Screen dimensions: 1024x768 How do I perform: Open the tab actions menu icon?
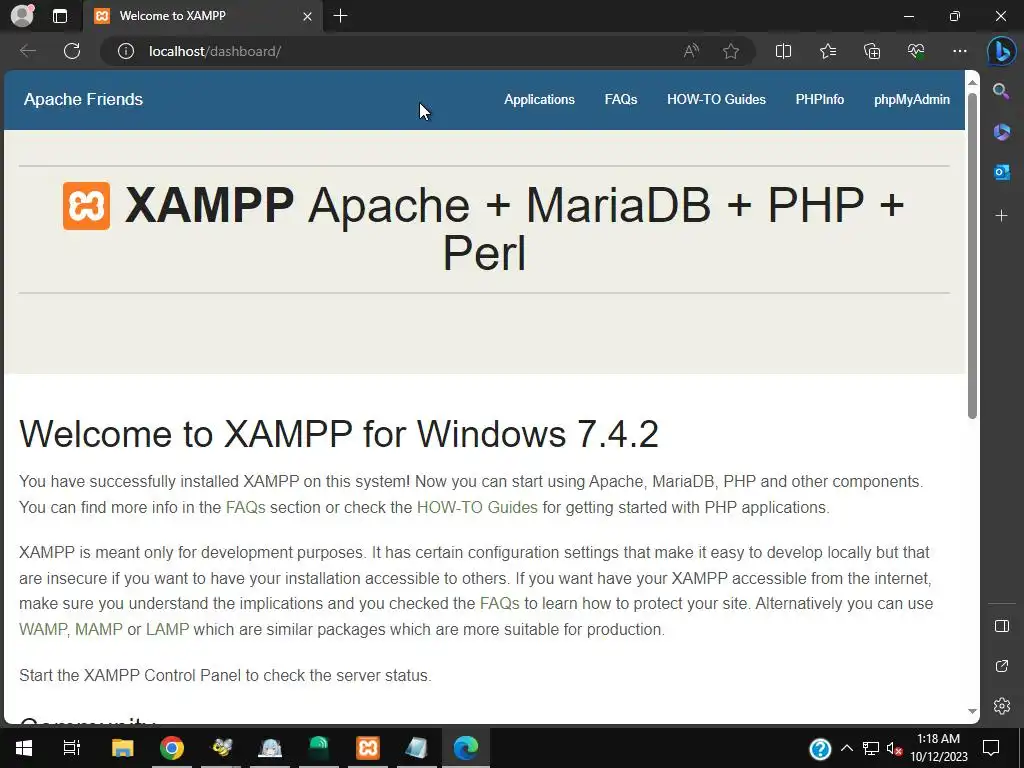pyautogui.click(x=59, y=16)
